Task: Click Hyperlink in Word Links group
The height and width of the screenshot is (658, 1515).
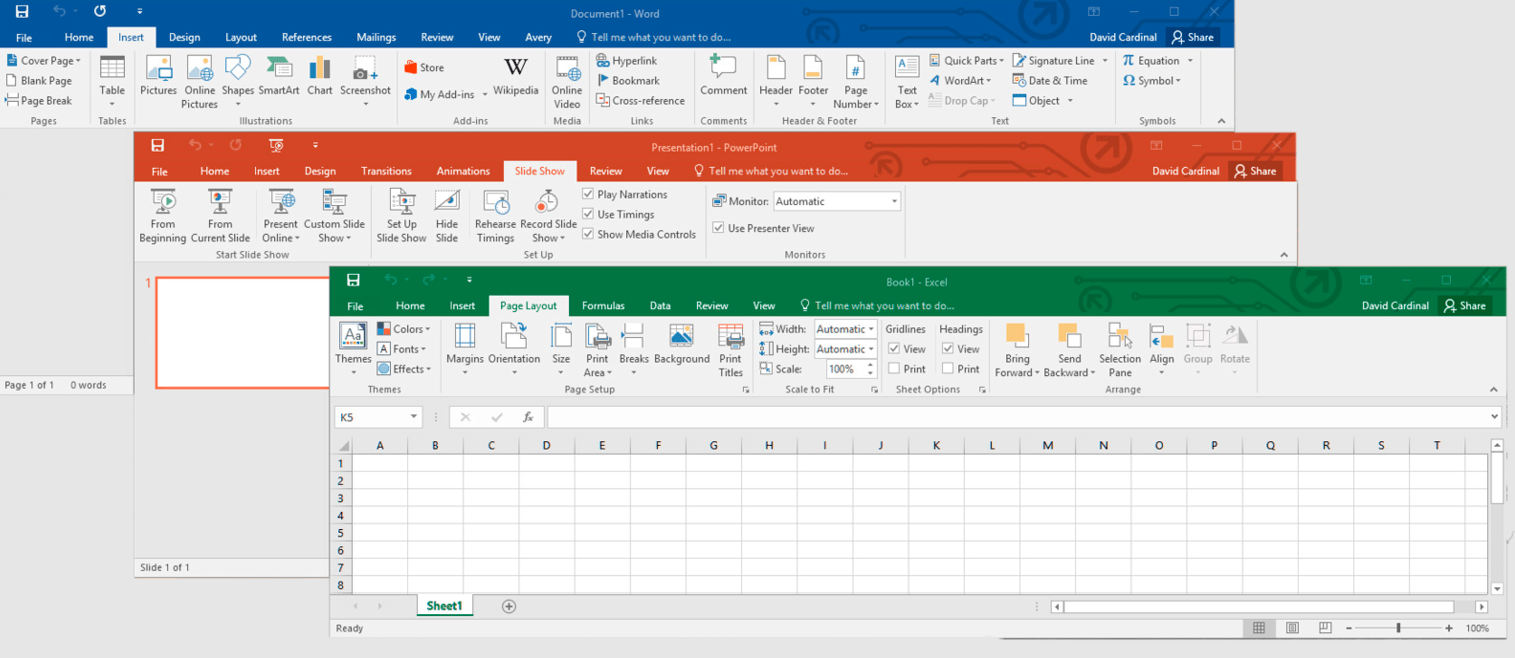Action: pyautogui.click(x=626, y=60)
